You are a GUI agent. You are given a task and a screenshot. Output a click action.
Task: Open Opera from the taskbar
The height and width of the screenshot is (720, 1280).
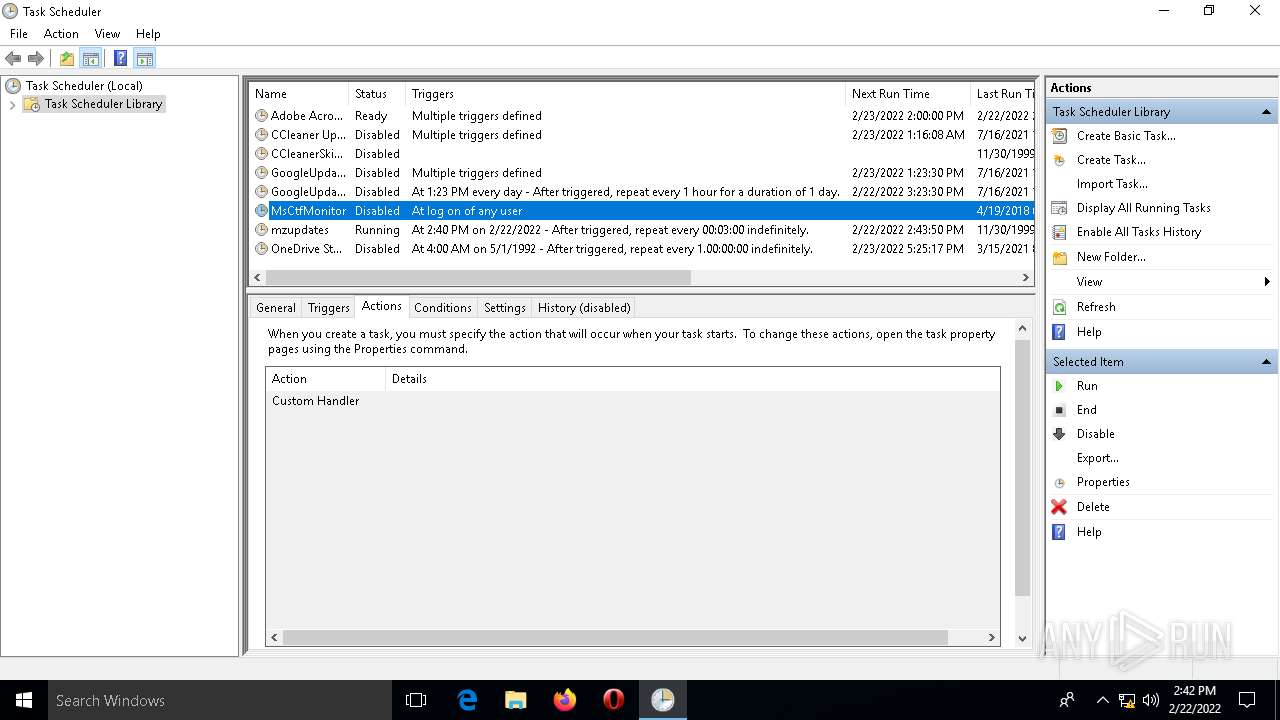tap(614, 700)
